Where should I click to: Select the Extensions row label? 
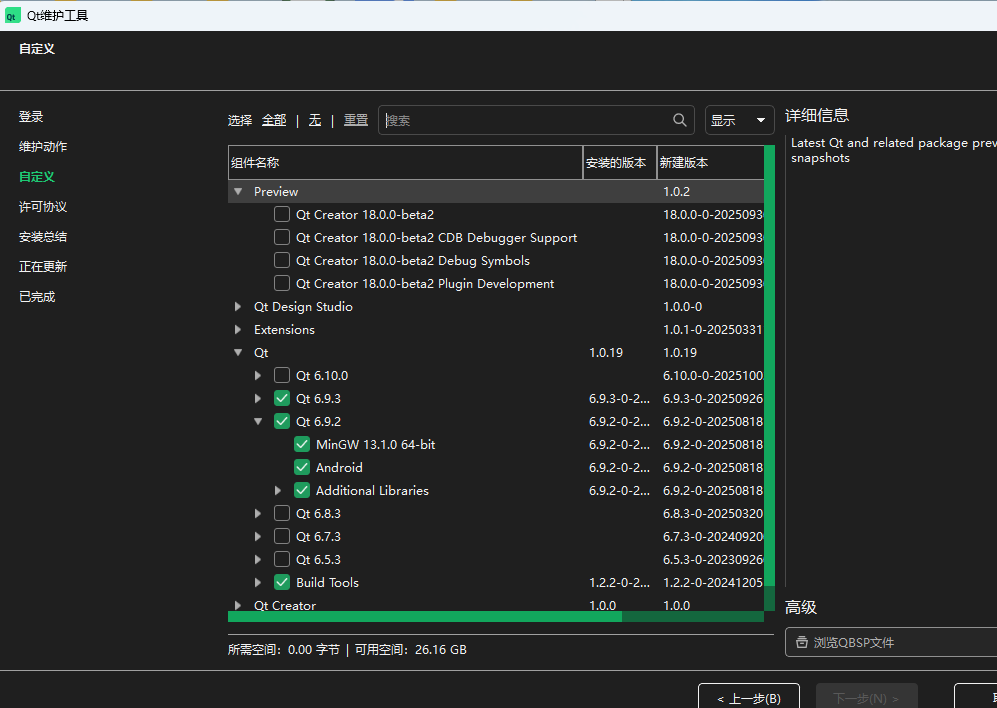pyautogui.click(x=284, y=330)
